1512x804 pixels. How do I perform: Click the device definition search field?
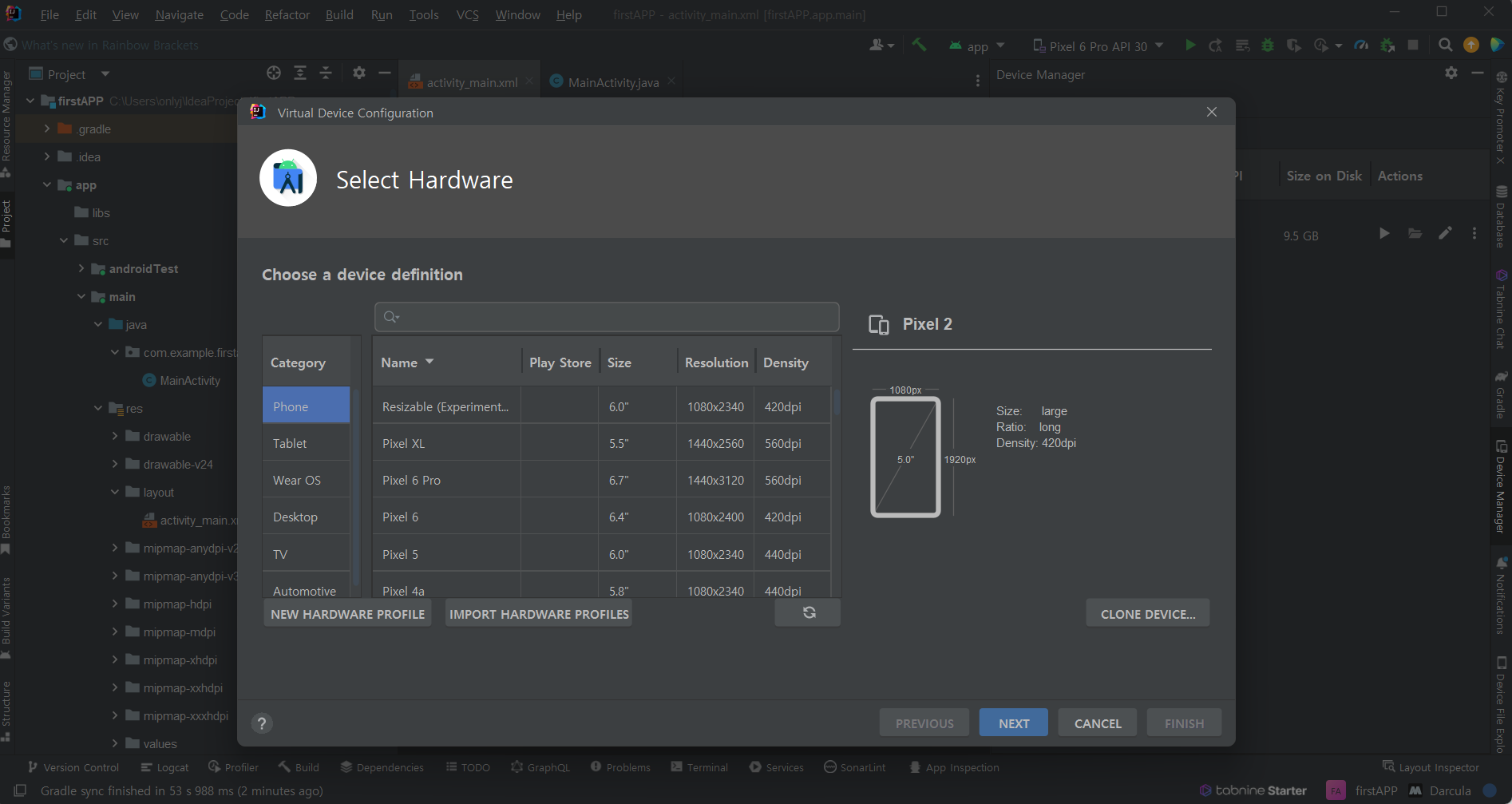coord(607,316)
